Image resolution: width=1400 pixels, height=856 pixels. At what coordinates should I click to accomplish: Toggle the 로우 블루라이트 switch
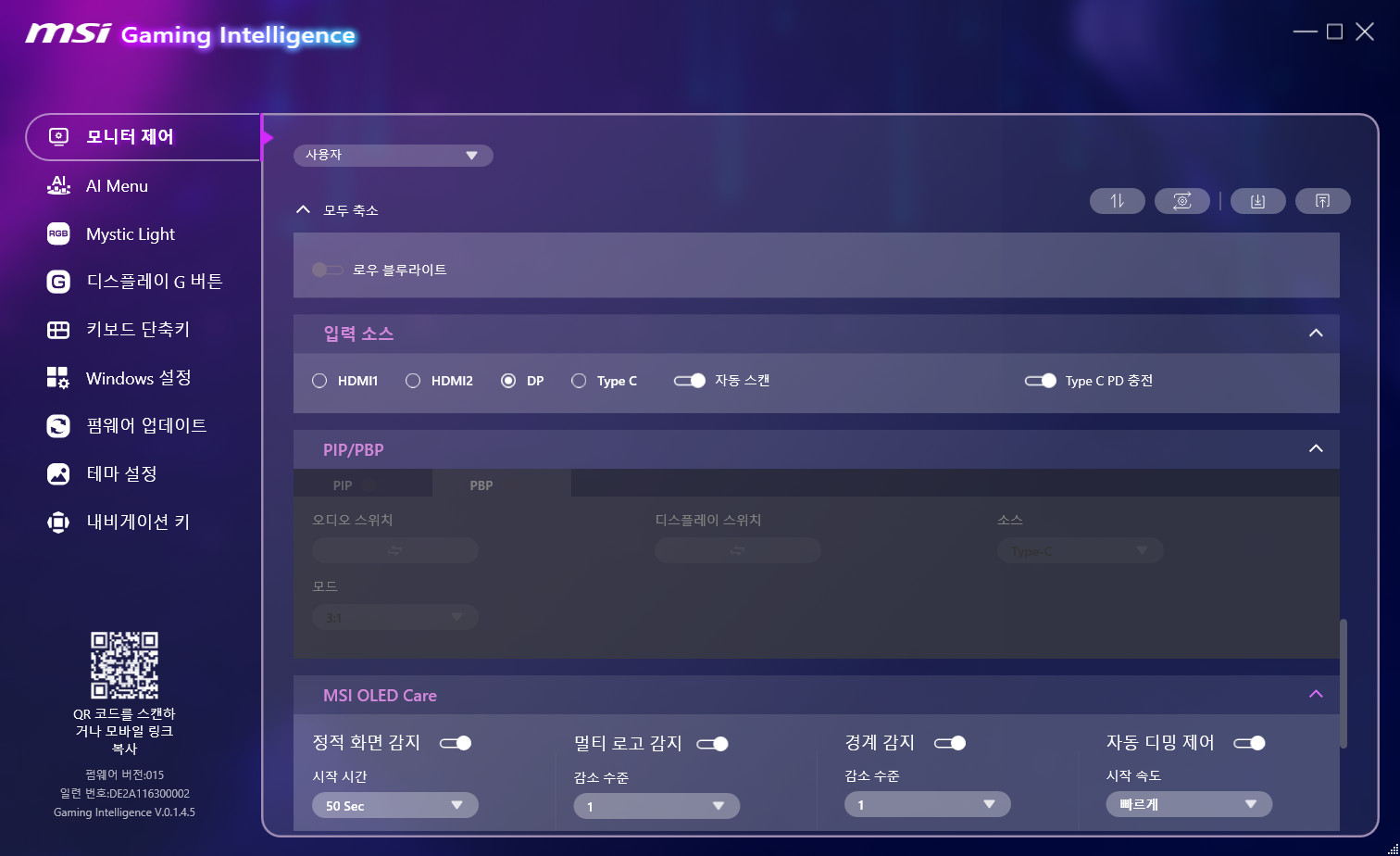pos(328,270)
